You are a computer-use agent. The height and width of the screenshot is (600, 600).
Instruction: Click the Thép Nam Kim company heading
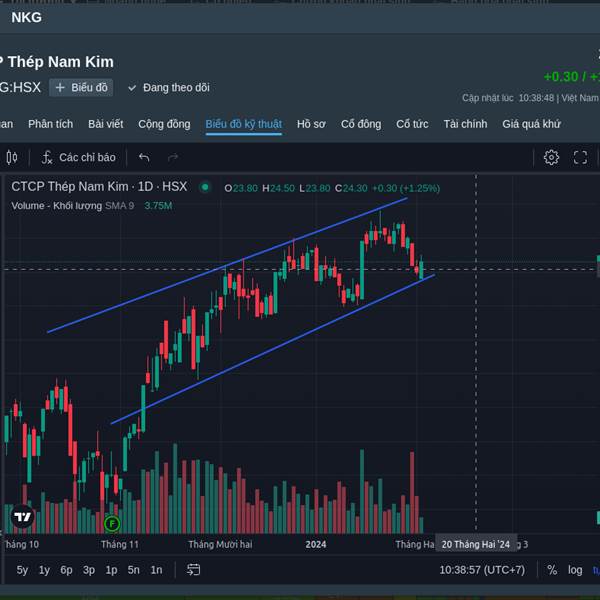60,62
